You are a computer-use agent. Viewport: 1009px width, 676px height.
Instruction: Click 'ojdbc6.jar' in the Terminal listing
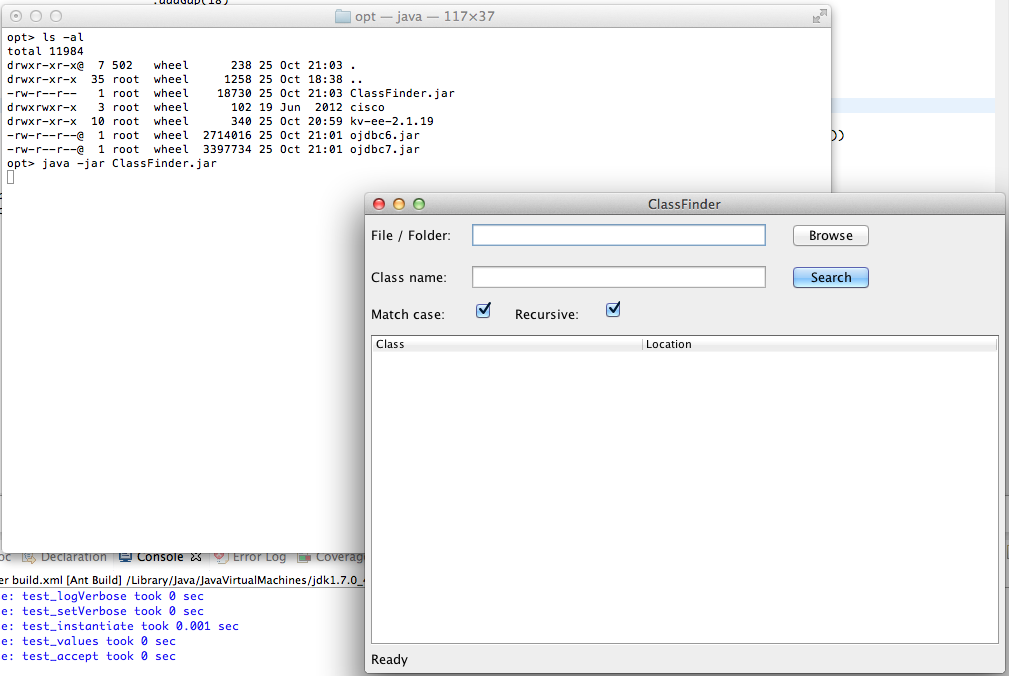click(x=385, y=136)
